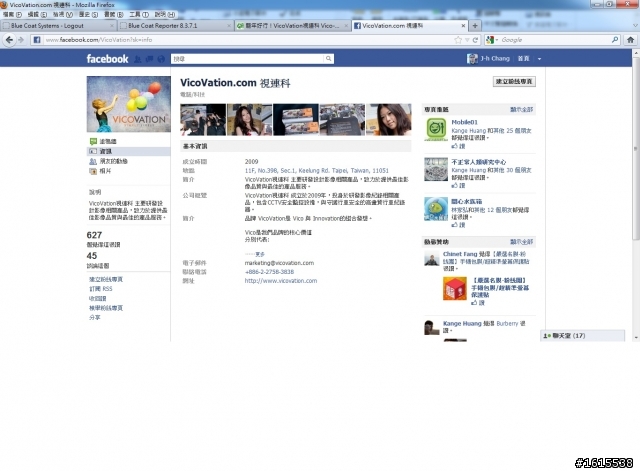Screen dimensions: 640x471
Task: Expand the '更多' more link in description
Action: point(260,254)
